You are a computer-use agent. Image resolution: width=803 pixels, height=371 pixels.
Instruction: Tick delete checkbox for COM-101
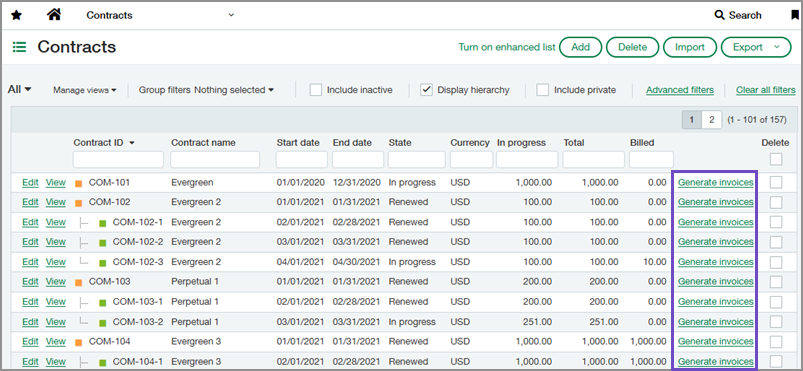tap(776, 182)
